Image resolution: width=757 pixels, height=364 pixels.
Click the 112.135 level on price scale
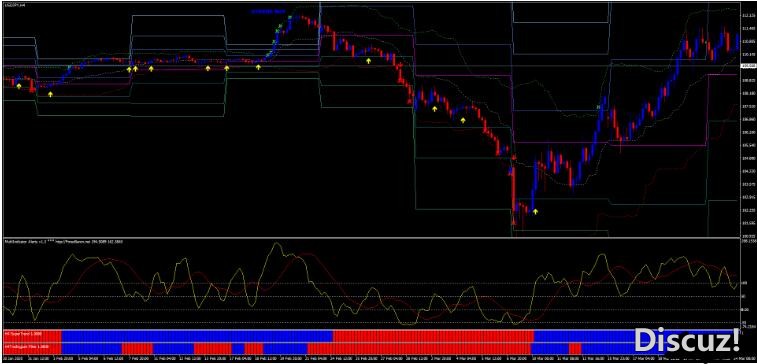(748, 16)
